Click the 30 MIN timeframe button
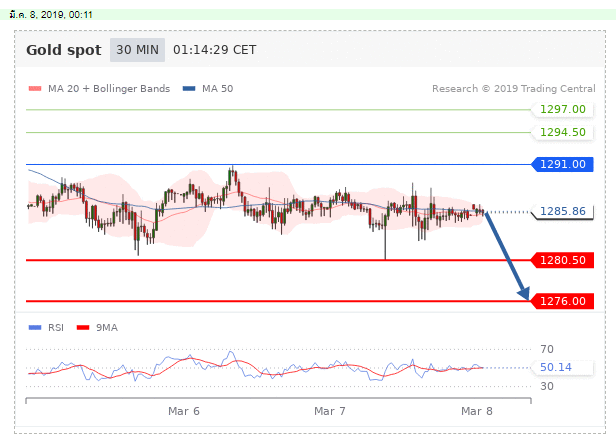Screen dimensions: 616x441 [137, 50]
